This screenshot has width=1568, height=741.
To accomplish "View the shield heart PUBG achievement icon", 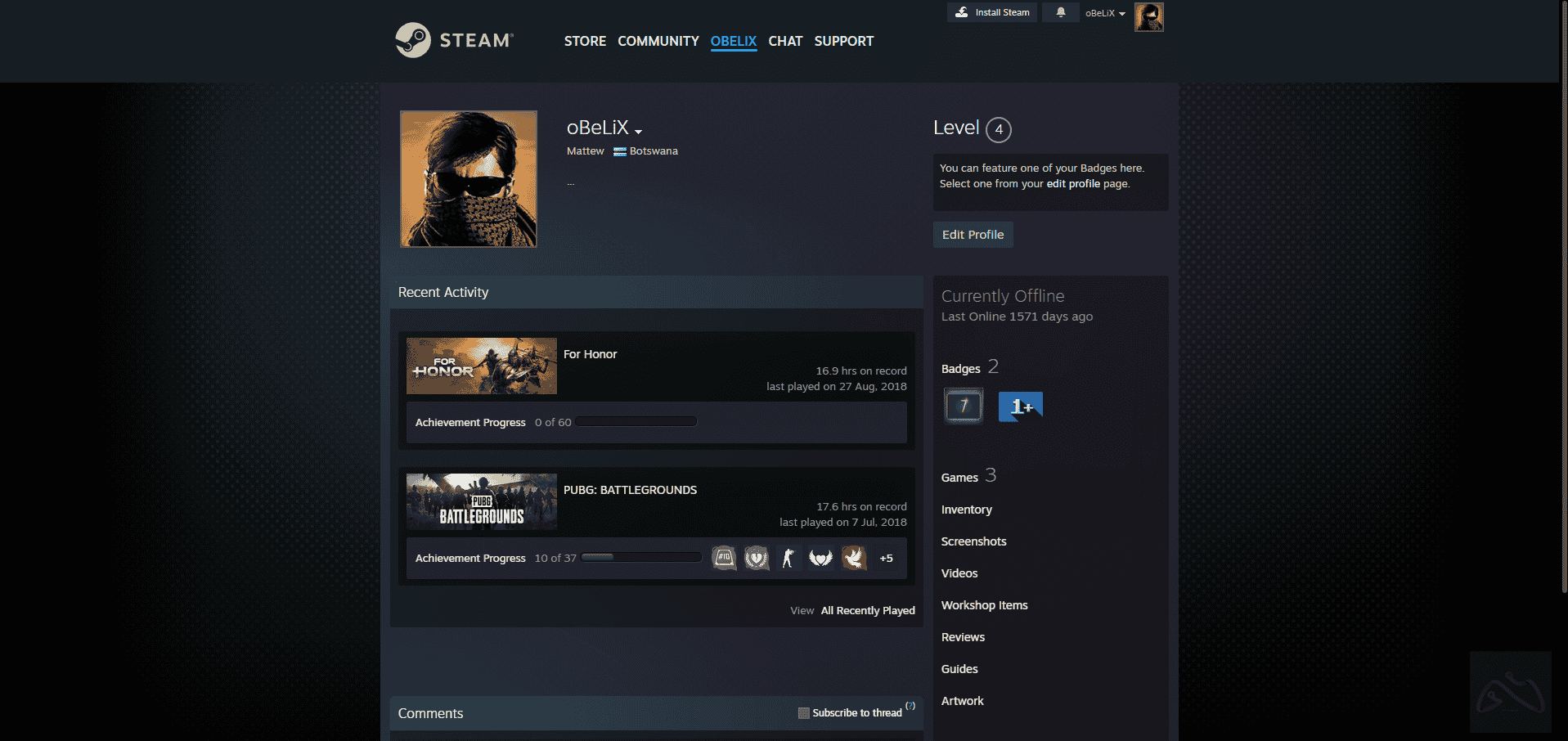I will 757,558.
